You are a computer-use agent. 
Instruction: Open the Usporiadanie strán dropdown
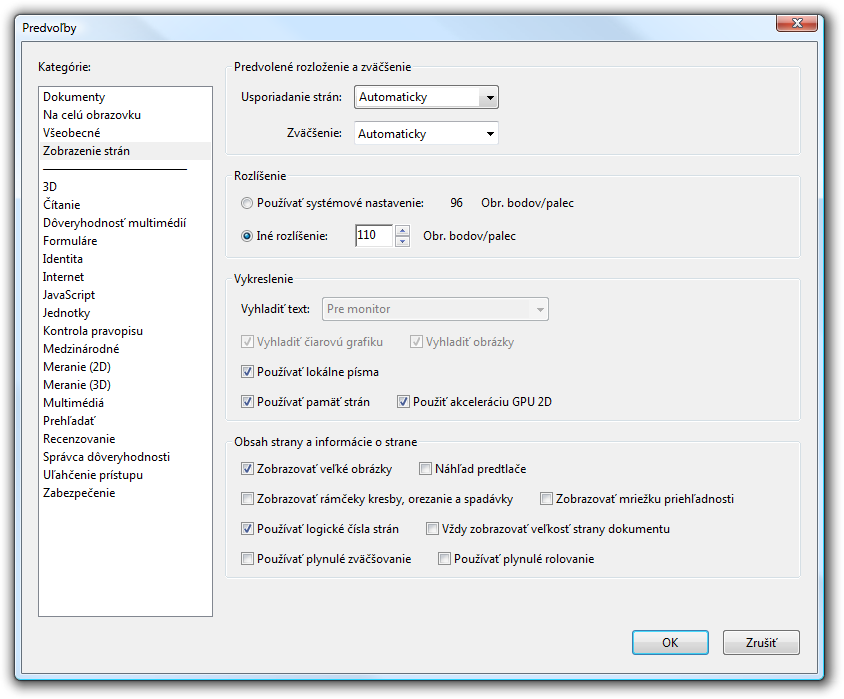487,97
